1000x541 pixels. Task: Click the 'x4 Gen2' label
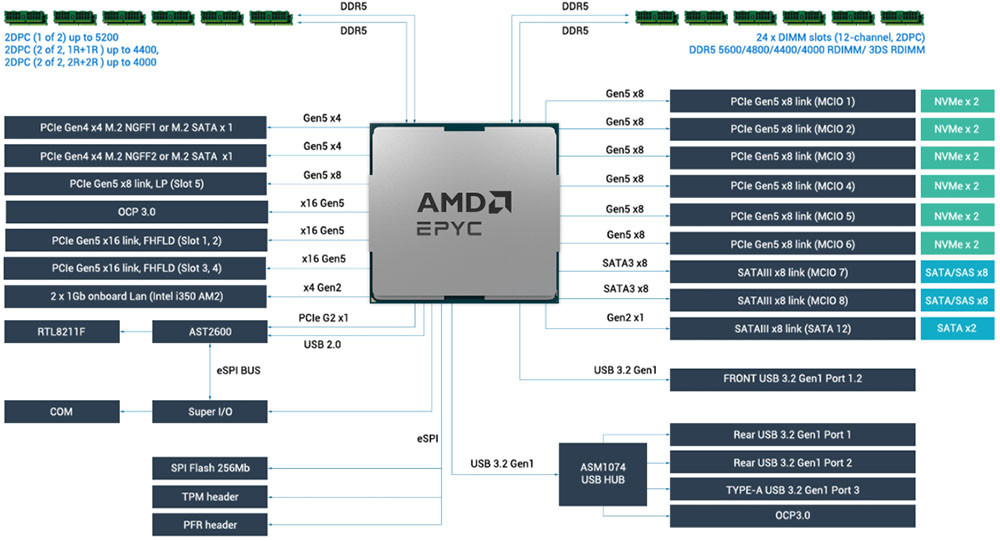coord(322,288)
